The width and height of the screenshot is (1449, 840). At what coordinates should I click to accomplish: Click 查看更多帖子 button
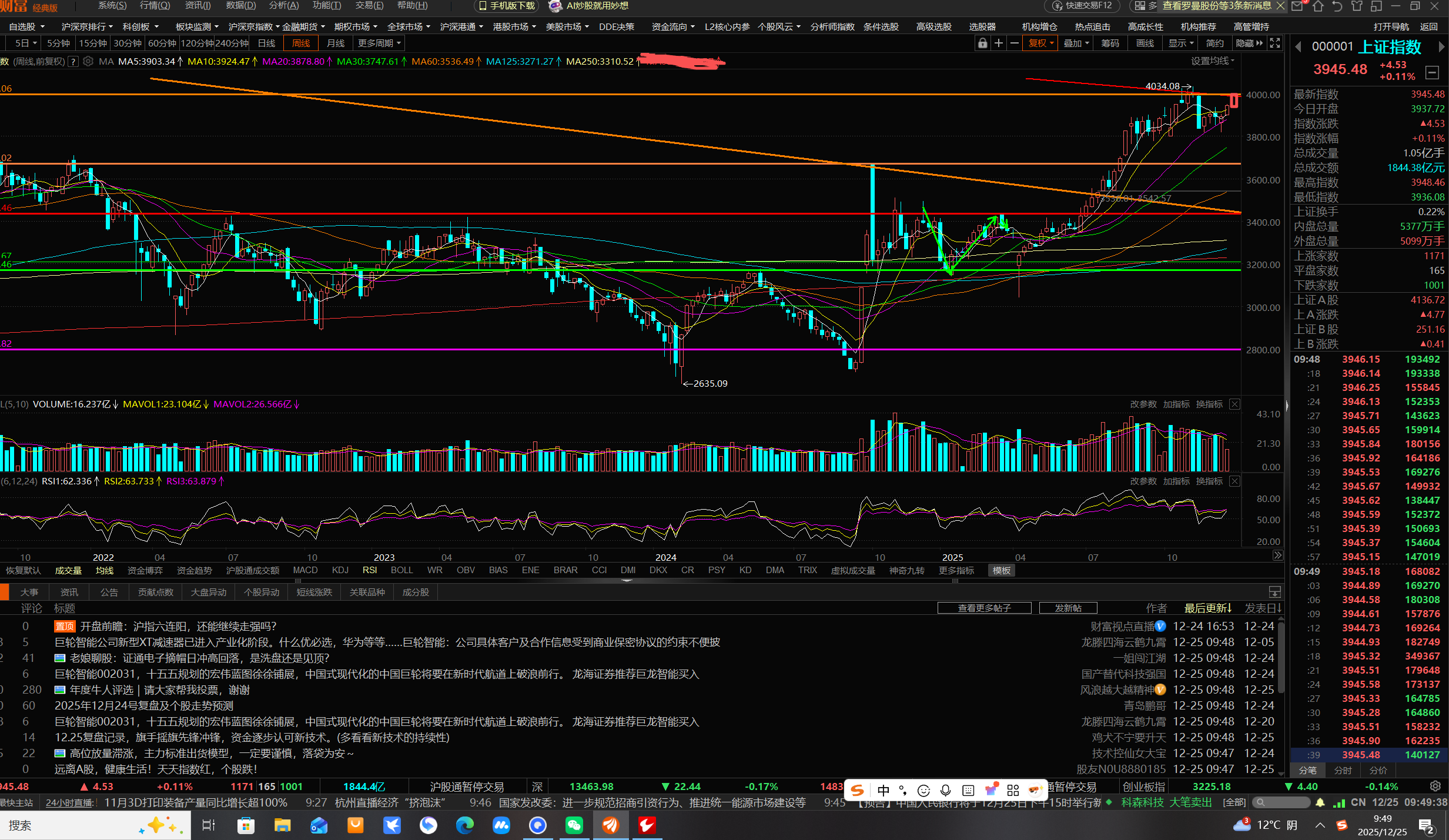click(x=984, y=608)
